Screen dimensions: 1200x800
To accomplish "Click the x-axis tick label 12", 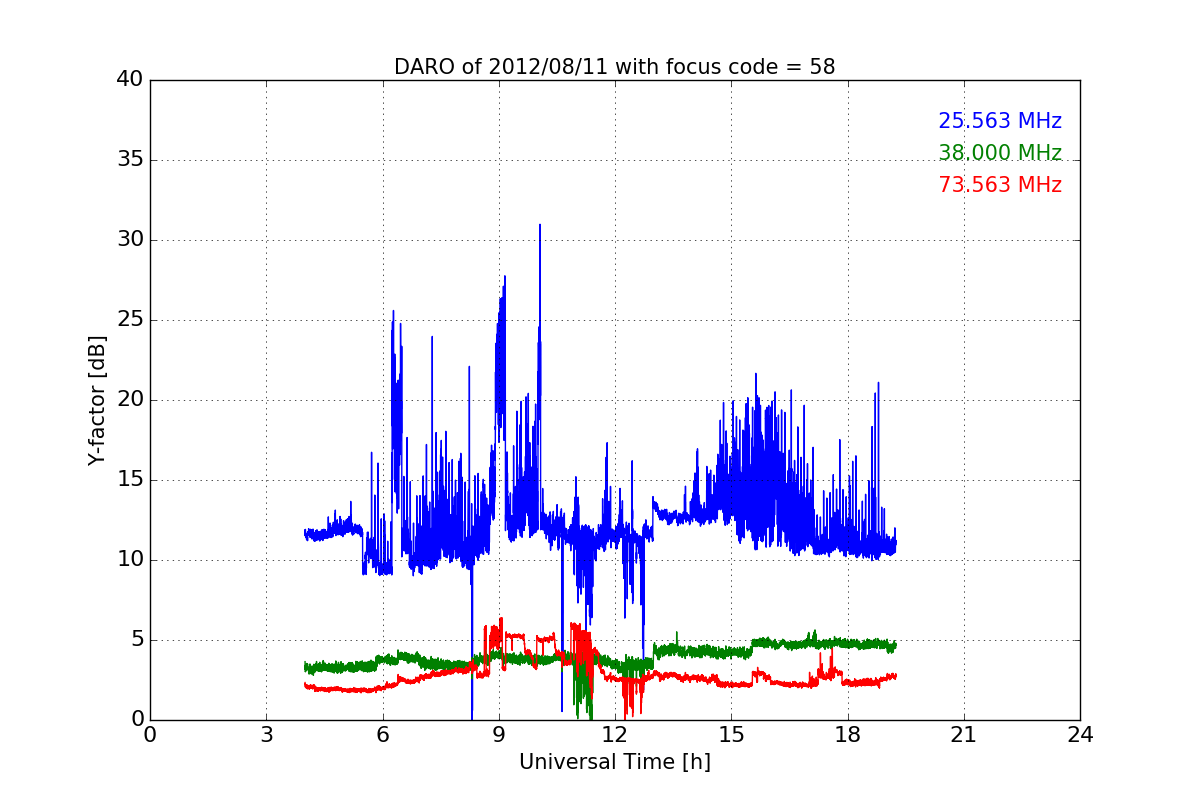I will tap(614, 735).
